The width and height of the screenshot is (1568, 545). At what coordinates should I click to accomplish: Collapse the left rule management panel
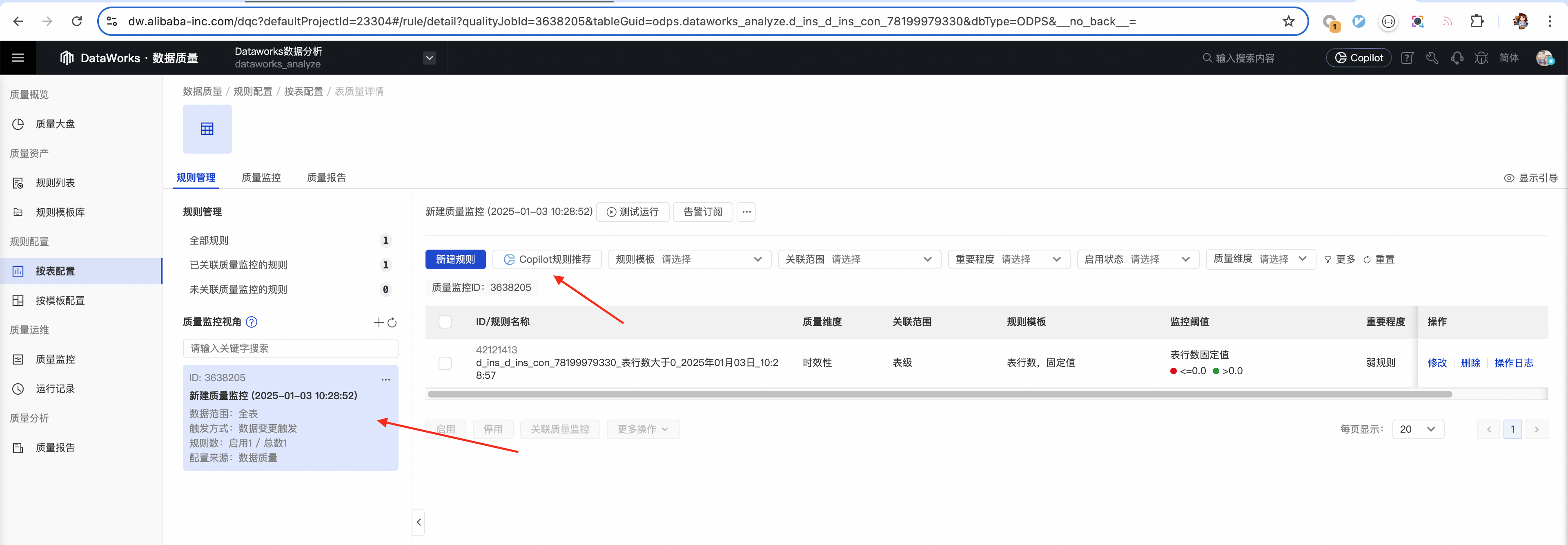(x=418, y=522)
